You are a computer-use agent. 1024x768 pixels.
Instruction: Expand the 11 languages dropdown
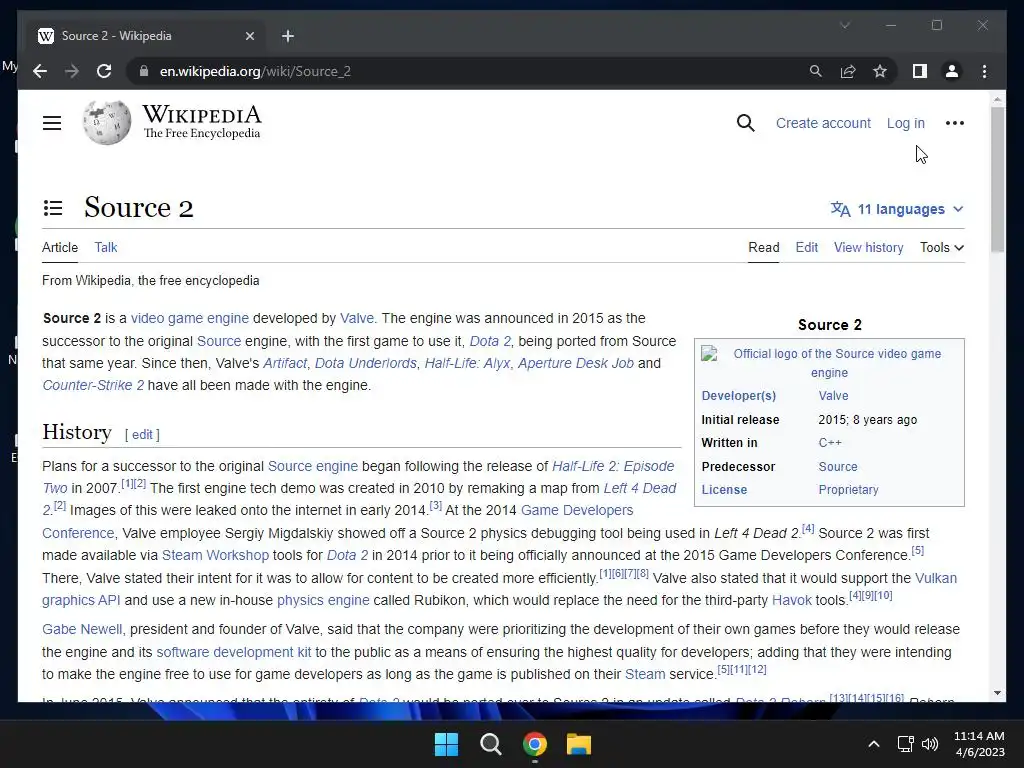[897, 209]
